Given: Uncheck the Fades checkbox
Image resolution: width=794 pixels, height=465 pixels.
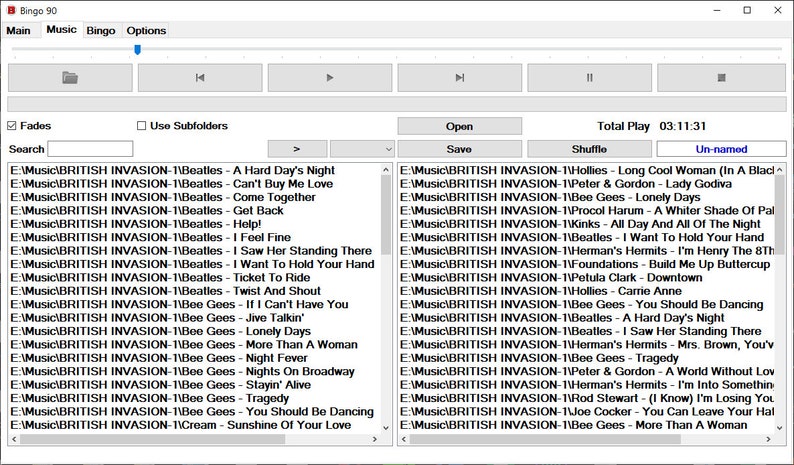Looking at the screenshot, I should [12, 126].
